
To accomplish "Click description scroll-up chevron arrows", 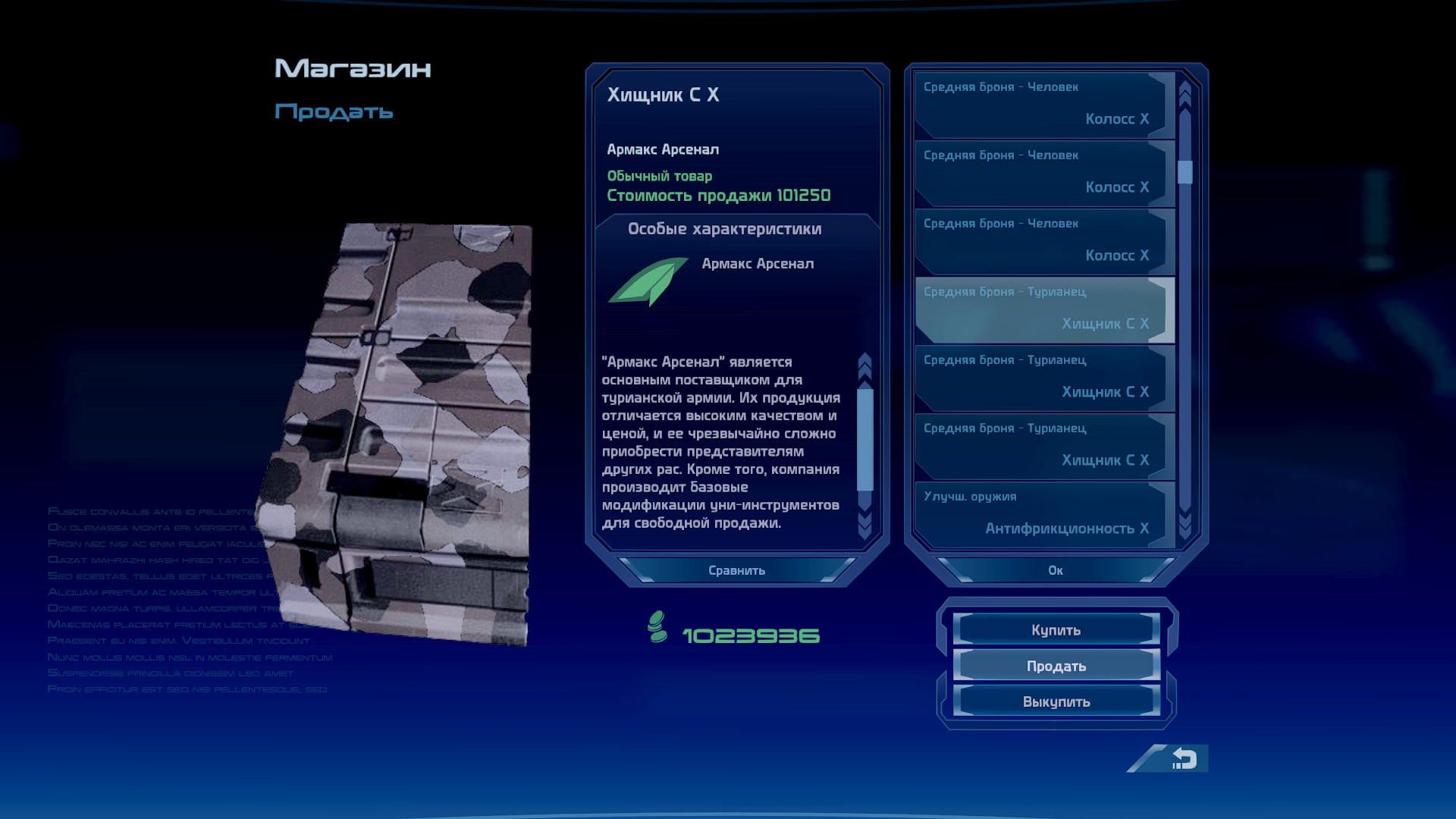I will (x=864, y=366).
